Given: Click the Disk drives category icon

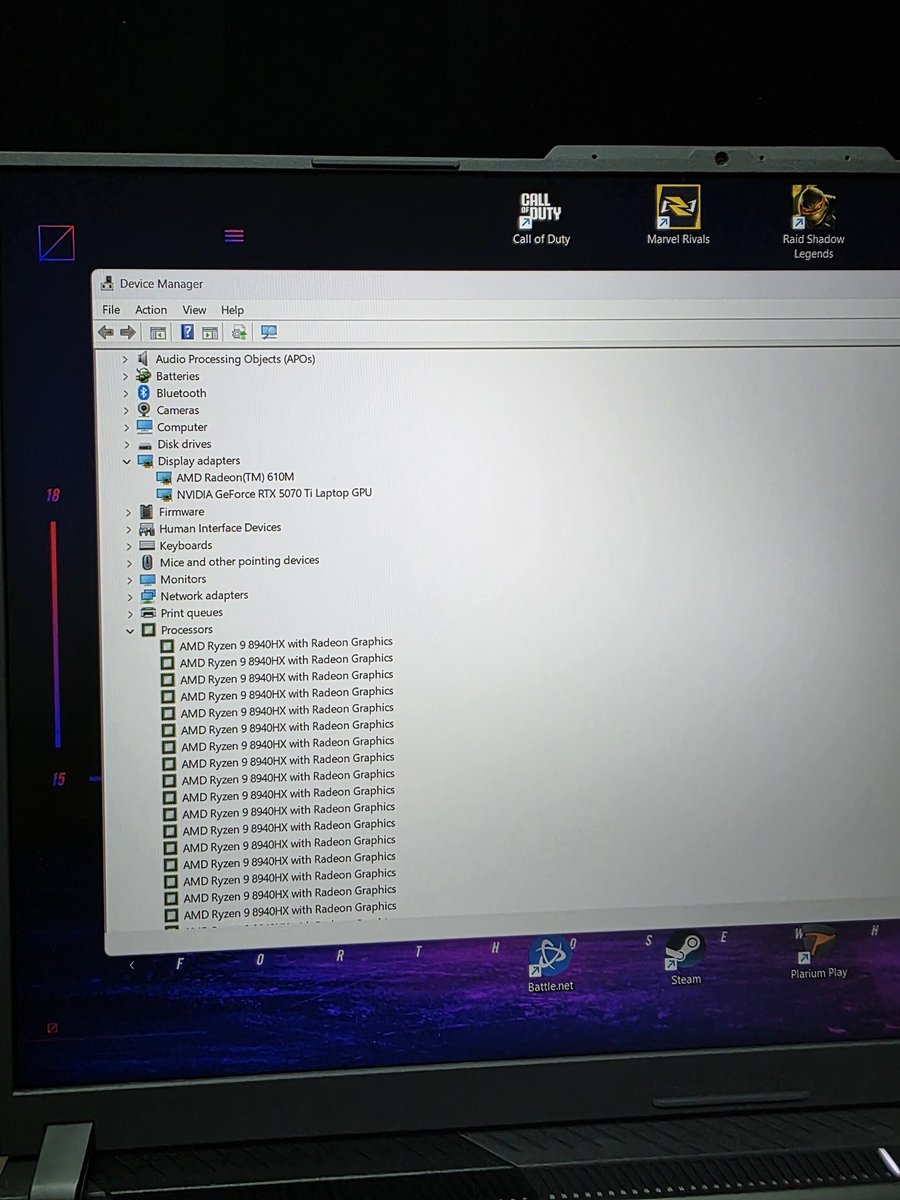Looking at the screenshot, I should coord(145,444).
